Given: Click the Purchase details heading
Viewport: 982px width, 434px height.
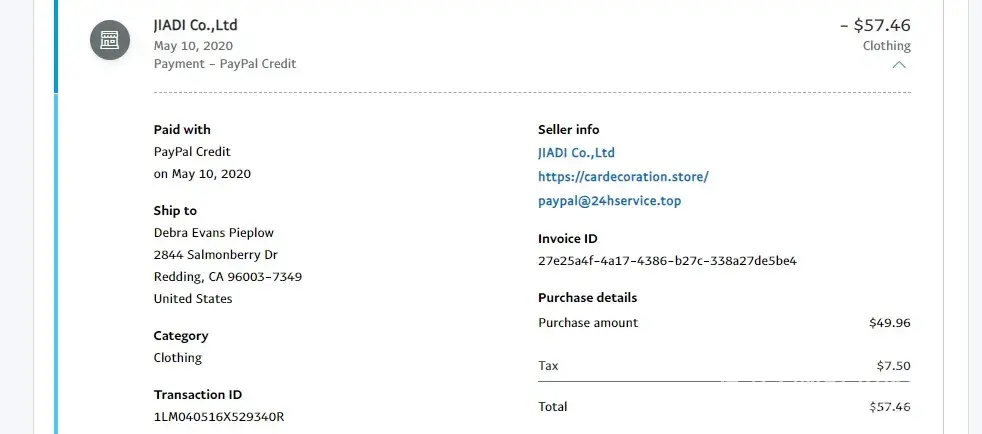Looking at the screenshot, I should click(x=587, y=298).
